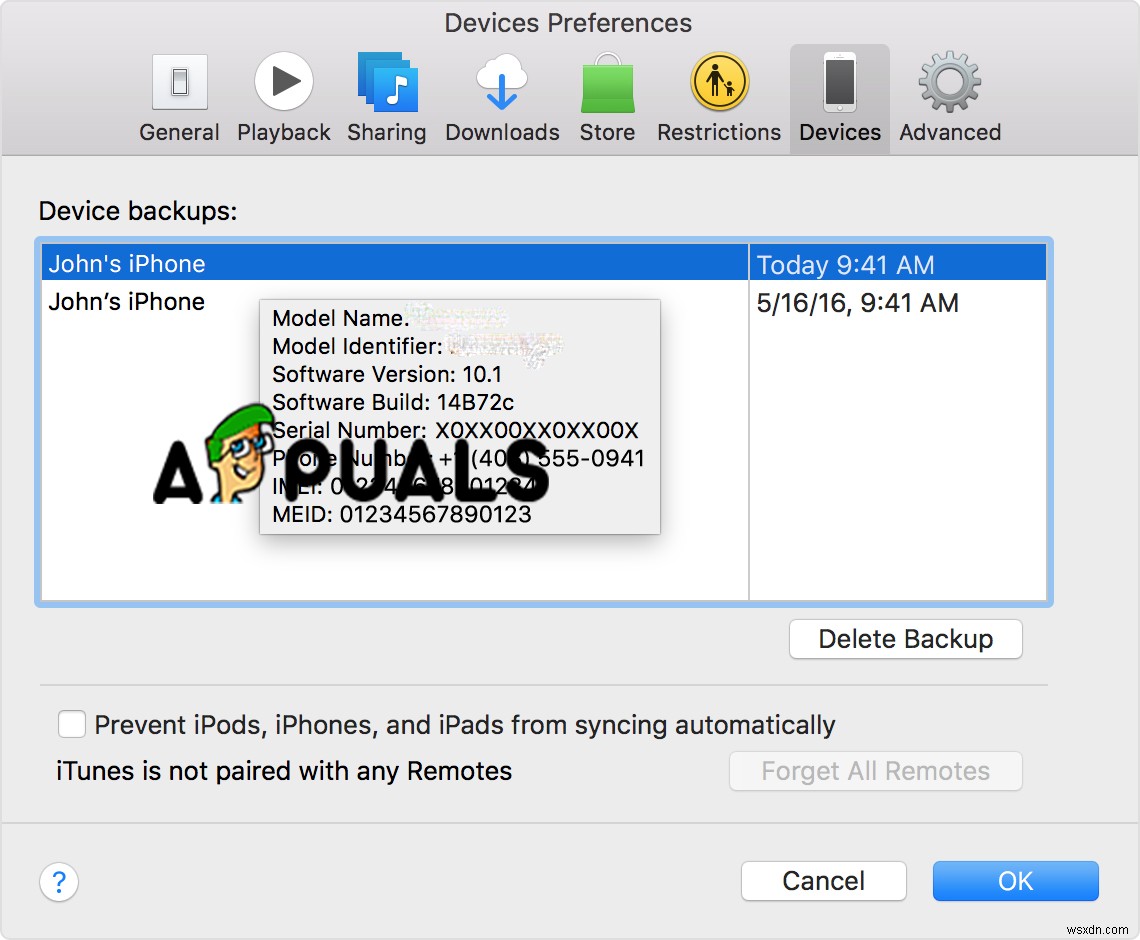The width and height of the screenshot is (1140, 940).
Task: Click the device info tooltip panel
Action: click(x=460, y=416)
